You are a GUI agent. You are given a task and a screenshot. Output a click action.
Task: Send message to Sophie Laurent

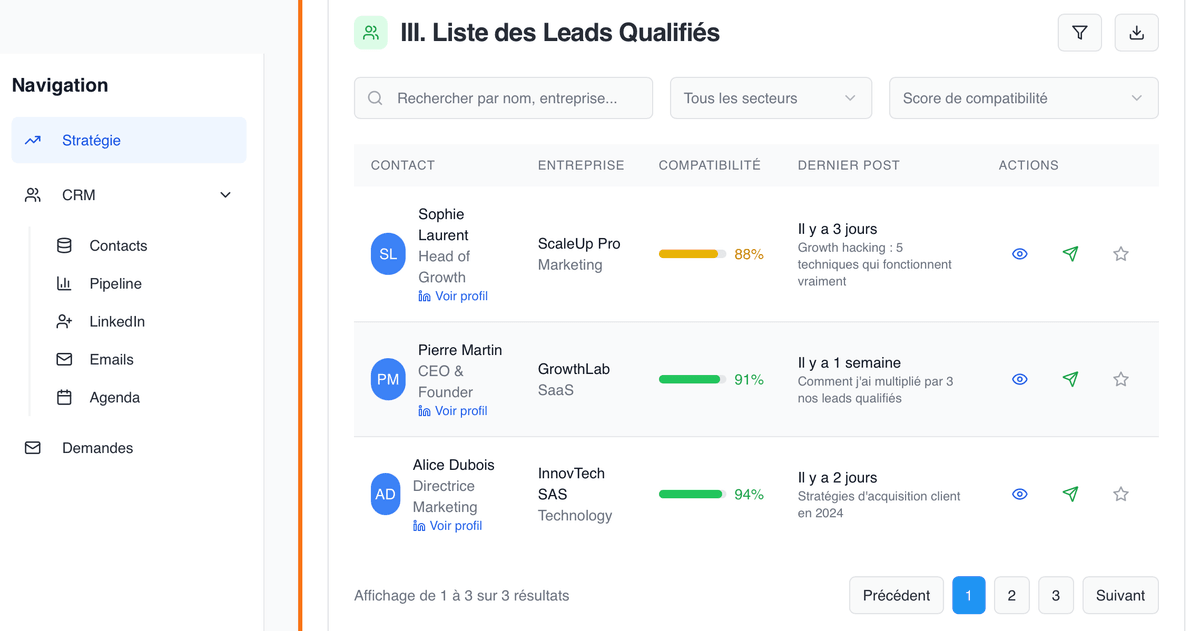click(1070, 254)
